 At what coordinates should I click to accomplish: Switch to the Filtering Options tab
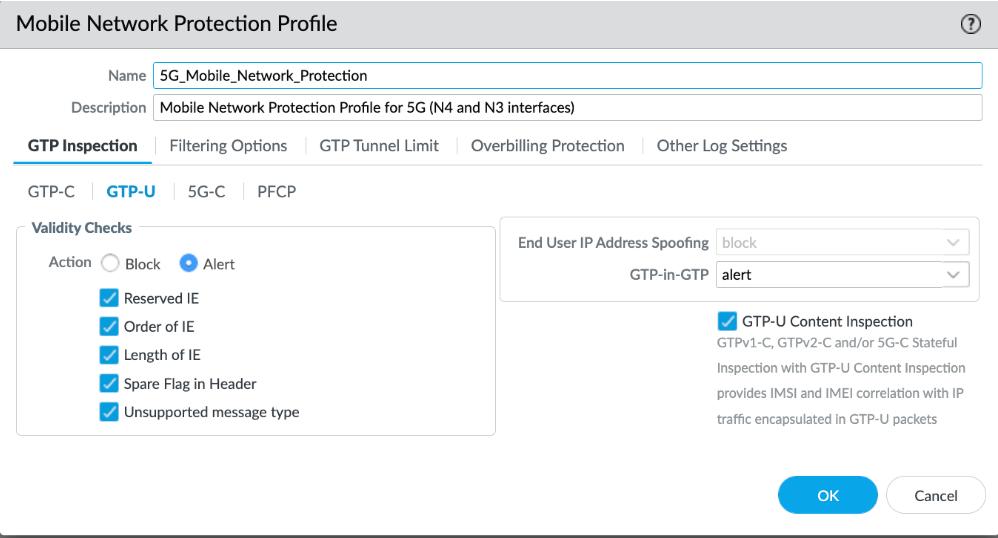click(x=228, y=146)
